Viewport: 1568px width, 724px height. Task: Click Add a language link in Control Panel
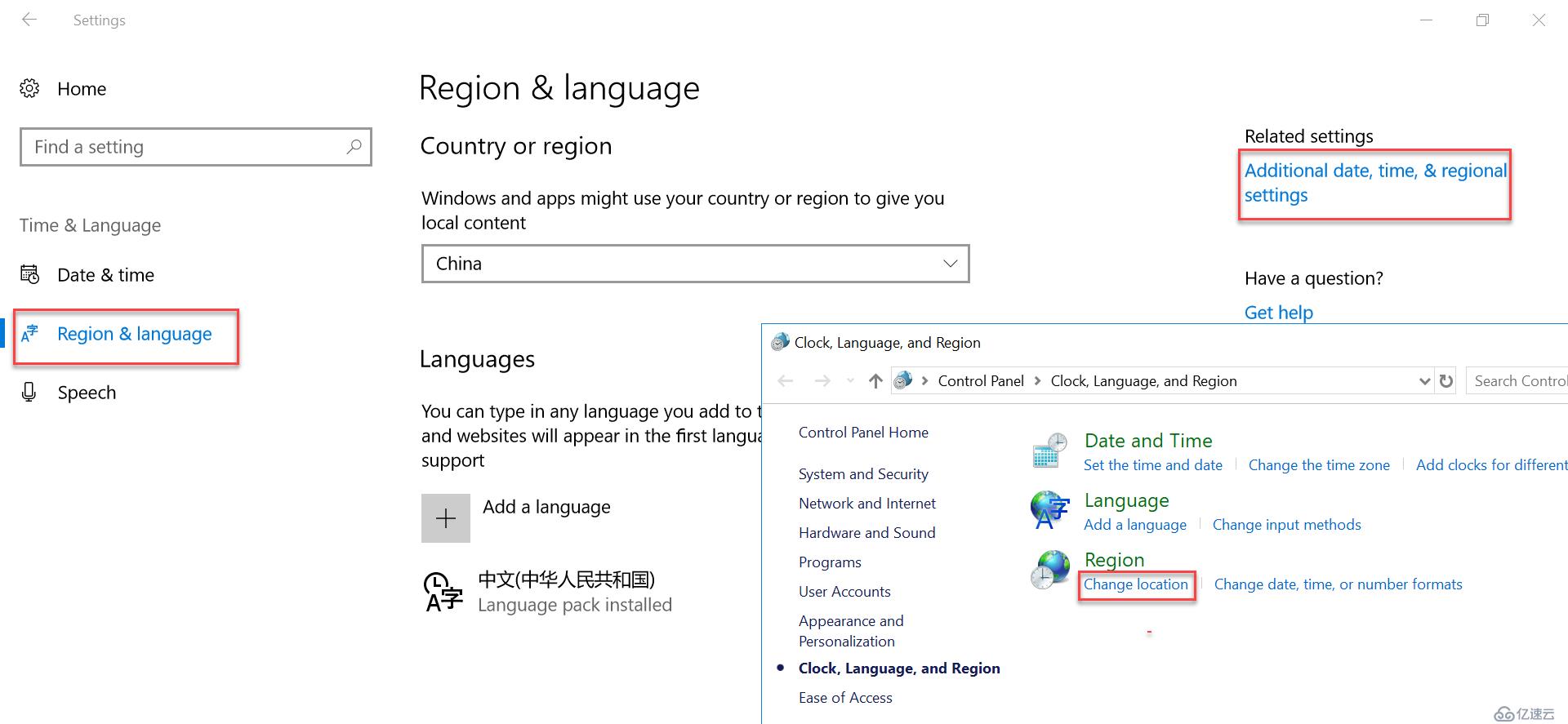click(1135, 525)
